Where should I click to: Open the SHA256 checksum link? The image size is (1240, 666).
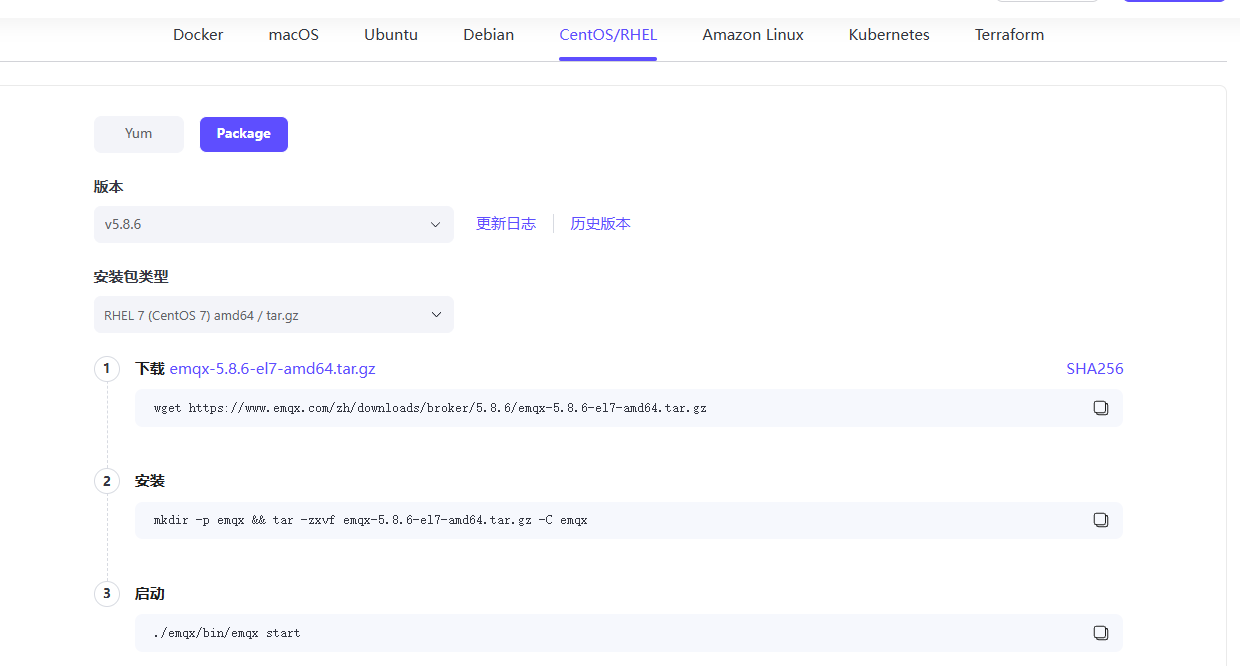(1095, 369)
